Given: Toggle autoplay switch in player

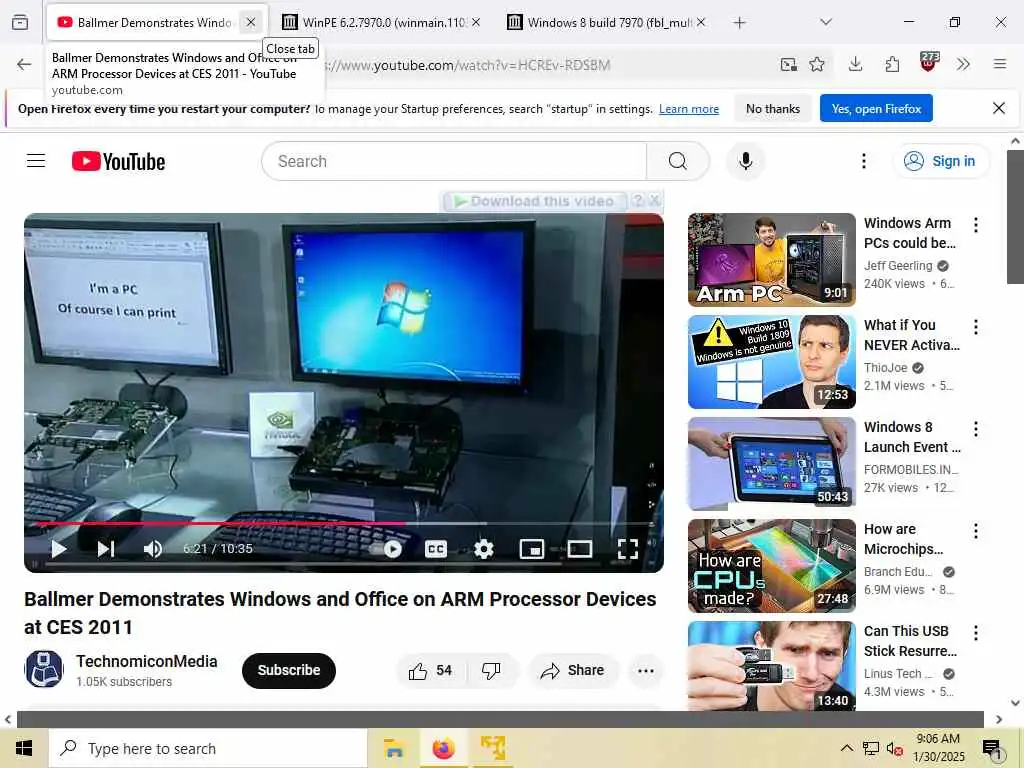Looking at the screenshot, I should coord(385,549).
